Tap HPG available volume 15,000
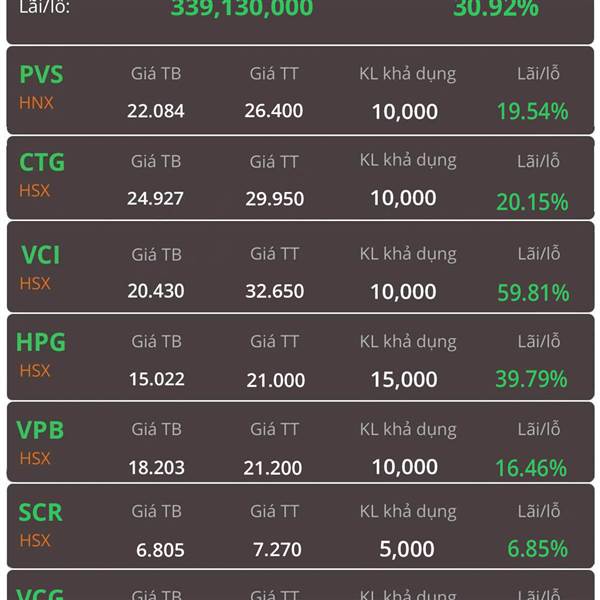Viewport: 600px width, 600px height. [404, 380]
